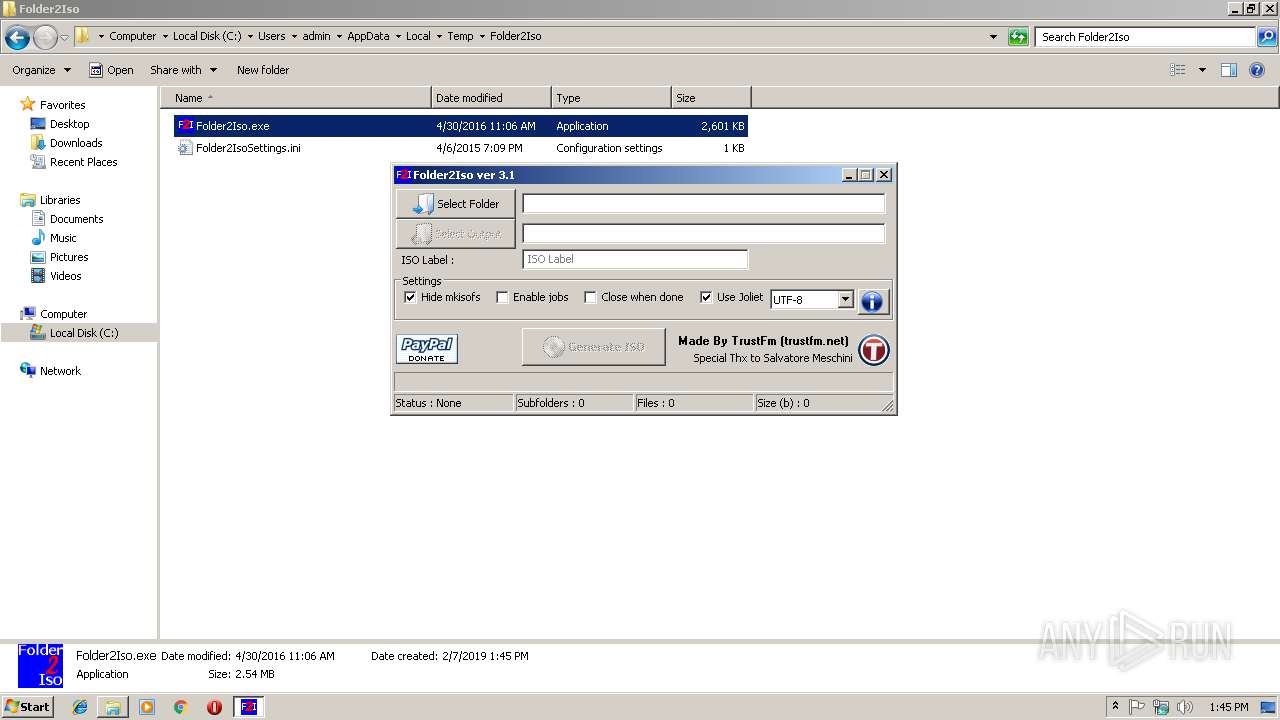Viewport: 1280px width, 720px height.
Task: Click the Explorer forward arrow
Action: coord(45,38)
